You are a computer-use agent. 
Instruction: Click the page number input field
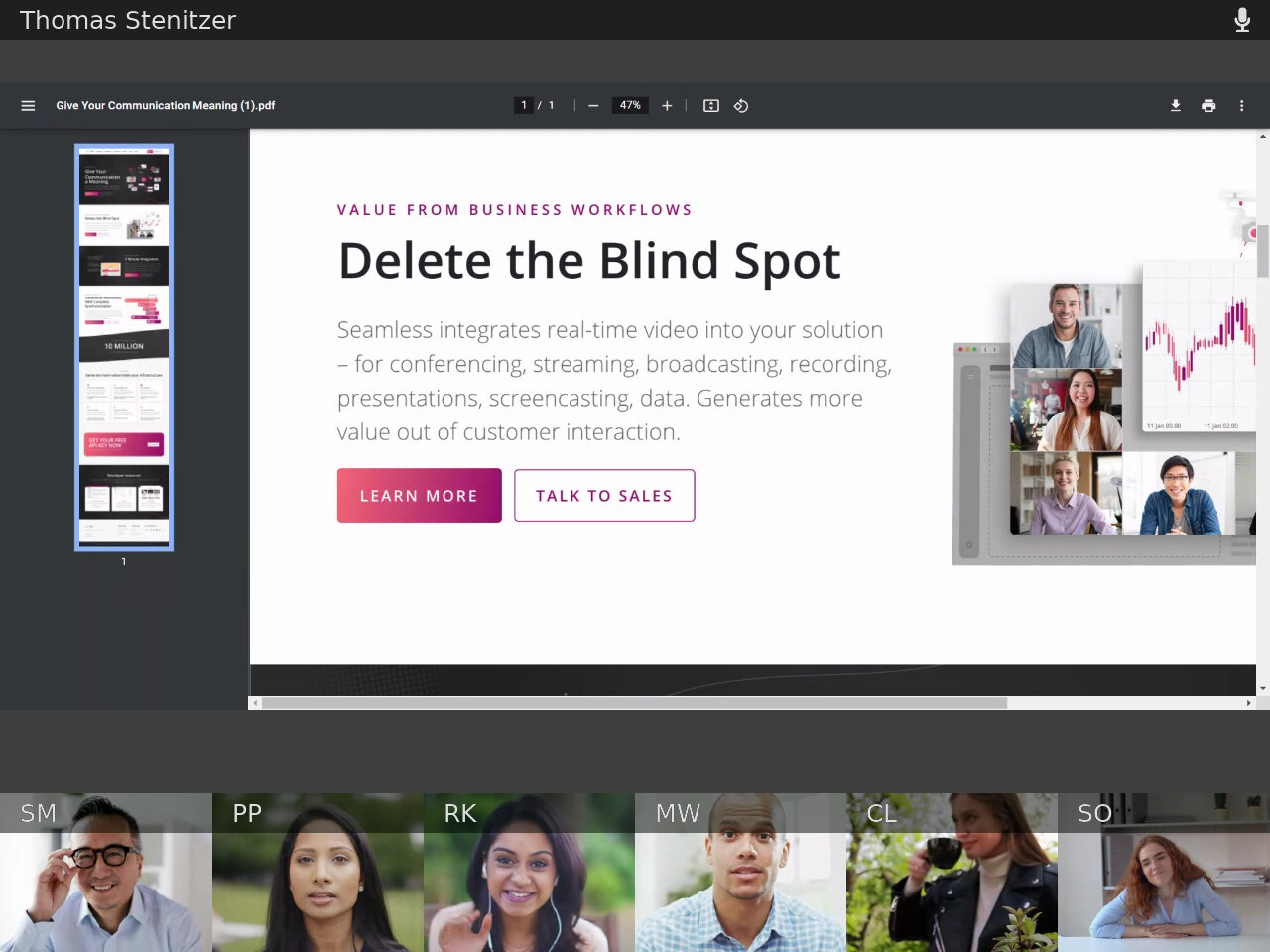(524, 105)
